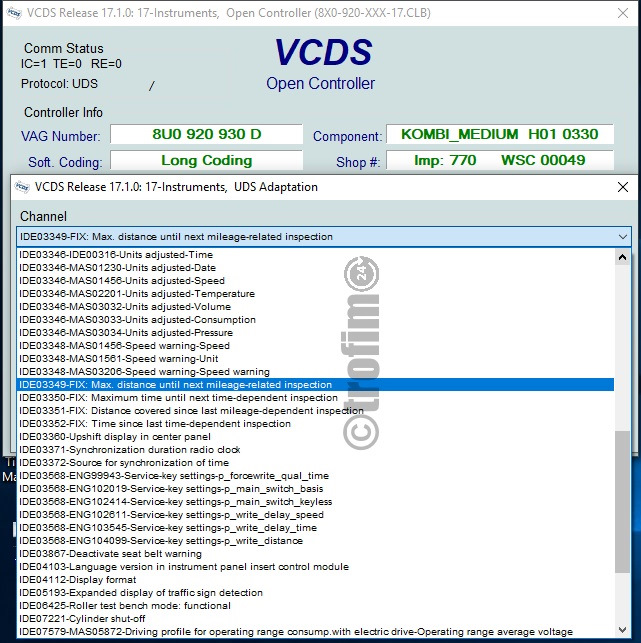Viewport: 641px width, 643px height.
Task: Choose Service-key settings-p_write_delay_time
Action: pos(315,528)
